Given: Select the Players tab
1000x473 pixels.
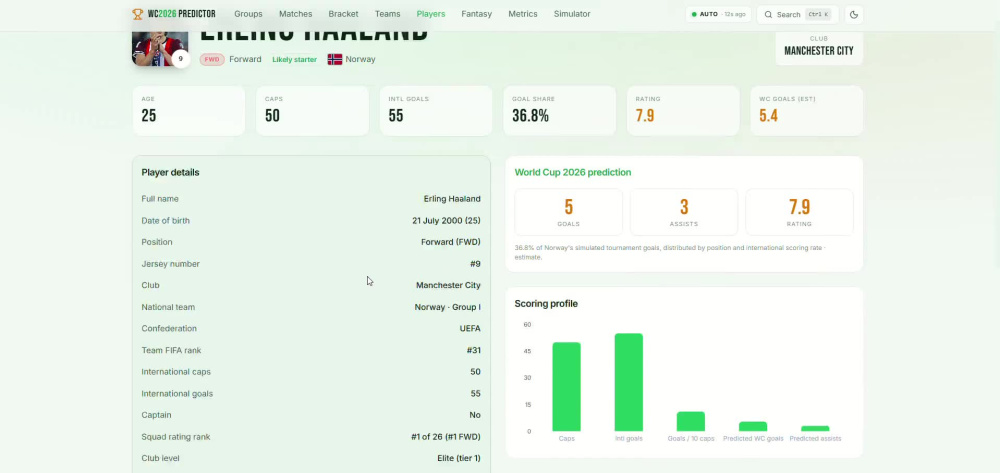Looking at the screenshot, I should click(431, 14).
